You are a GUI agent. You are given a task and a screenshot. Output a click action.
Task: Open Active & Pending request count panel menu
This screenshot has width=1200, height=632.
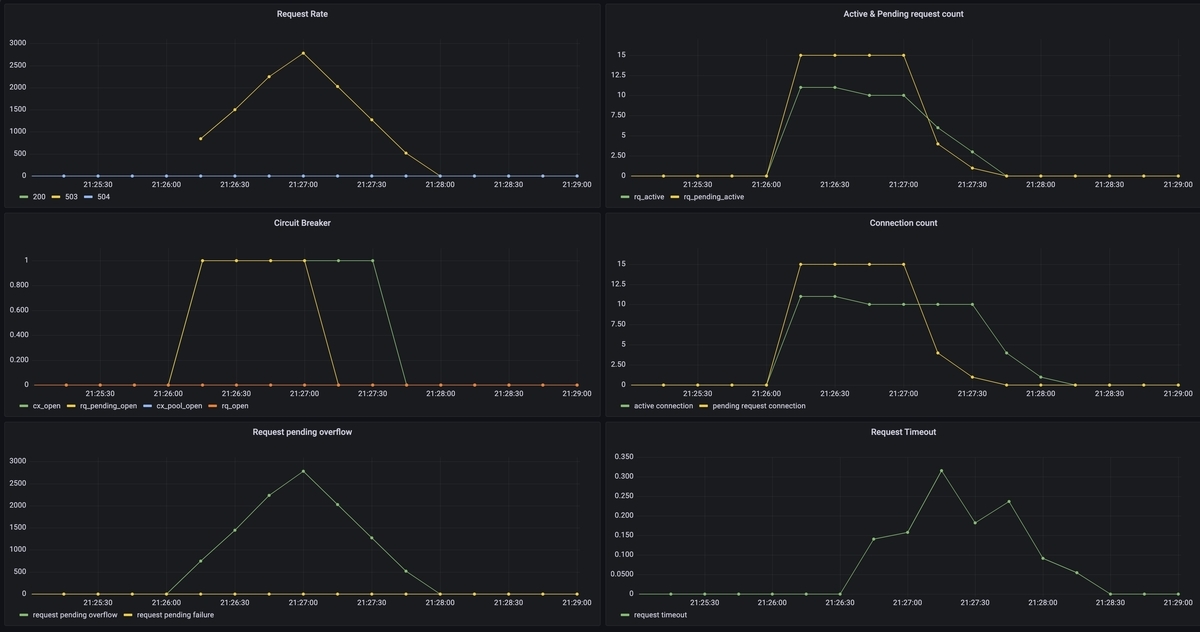[x=902, y=14]
